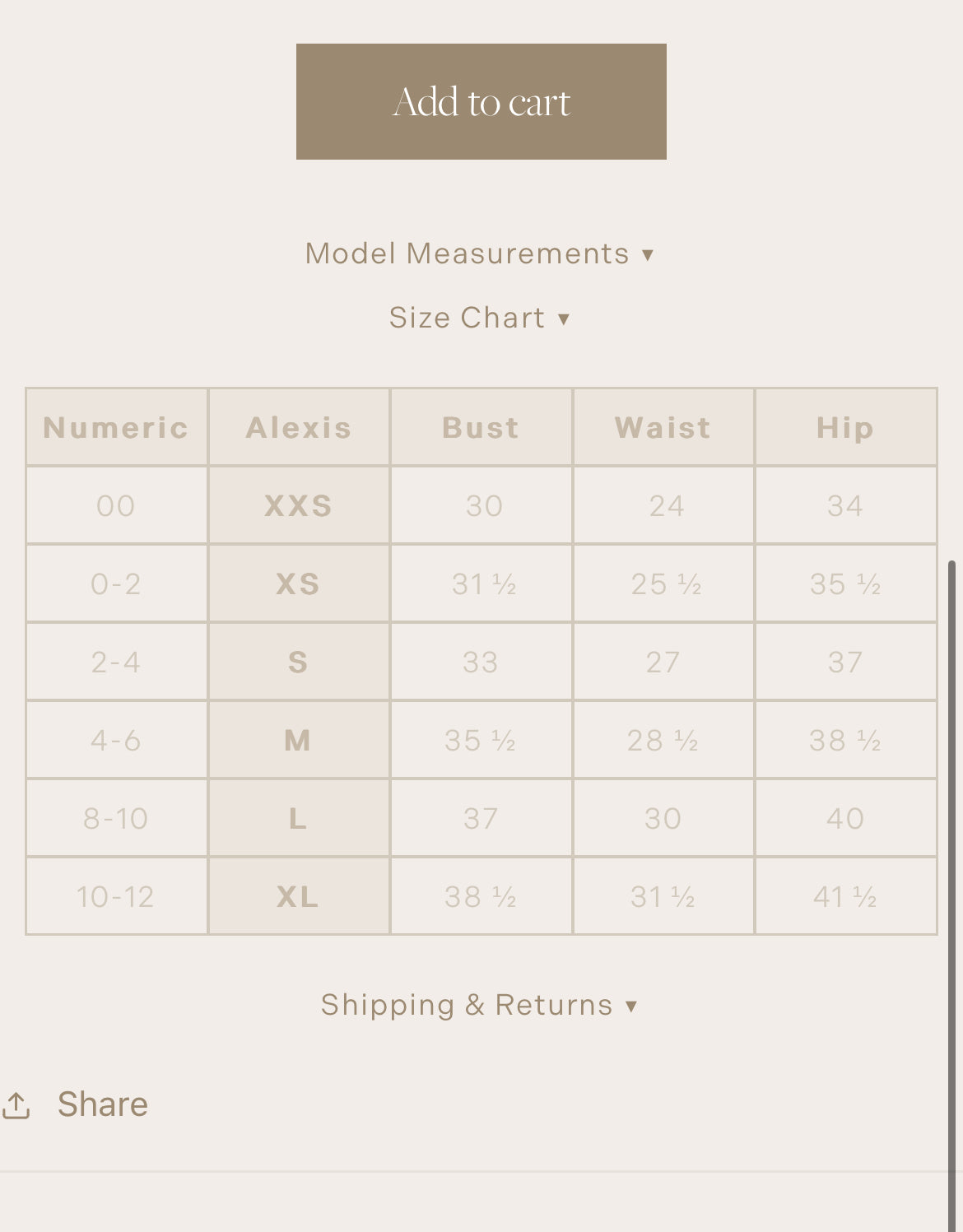
Task: Select the XS size cell
Action: (x=299, y=583)
